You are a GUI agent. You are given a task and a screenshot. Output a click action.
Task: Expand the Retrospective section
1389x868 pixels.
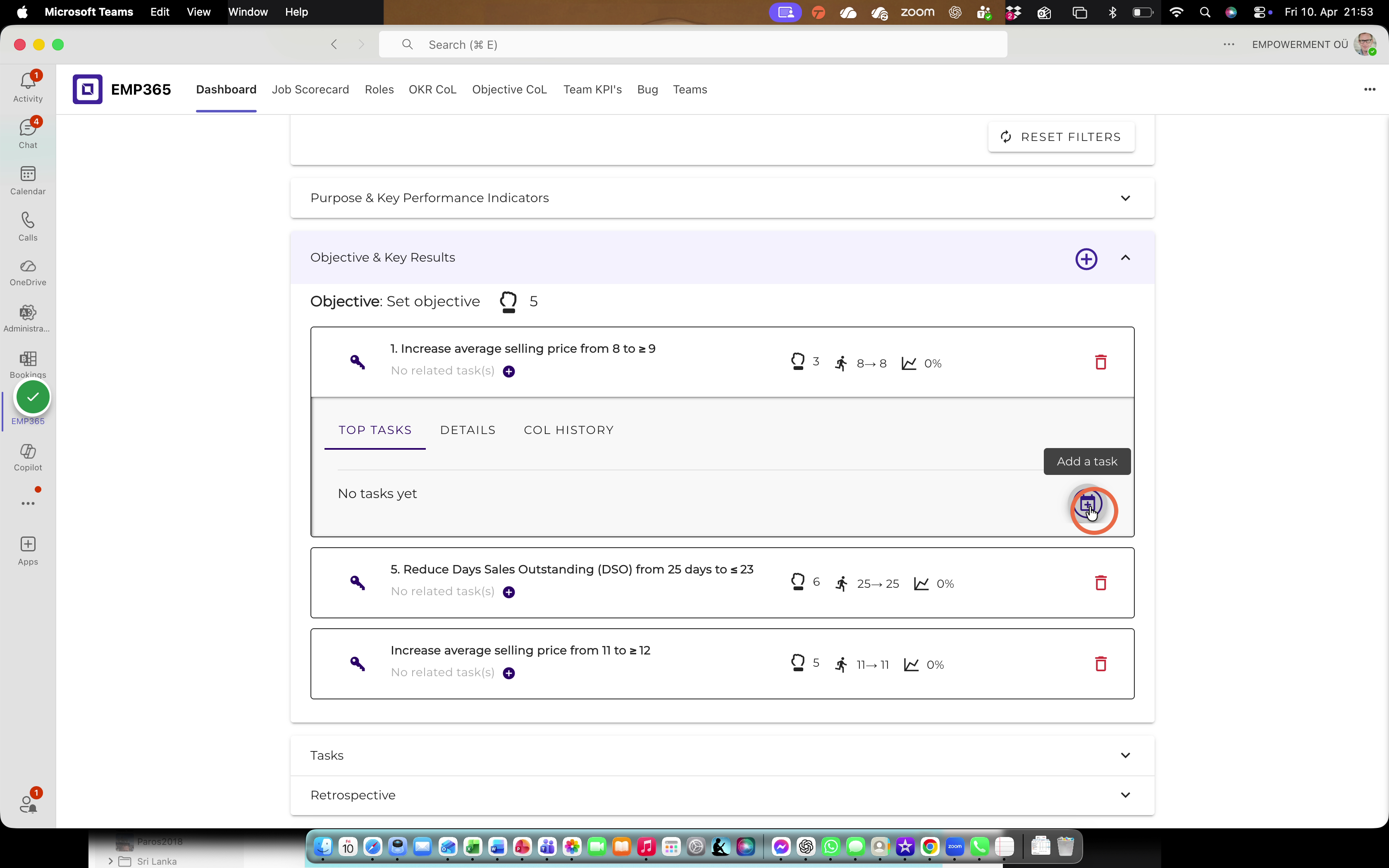click(1125, 795)
